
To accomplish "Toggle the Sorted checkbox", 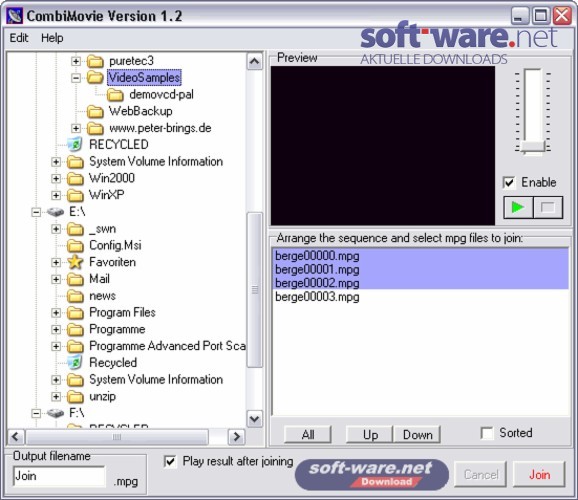I will (487, 433).
